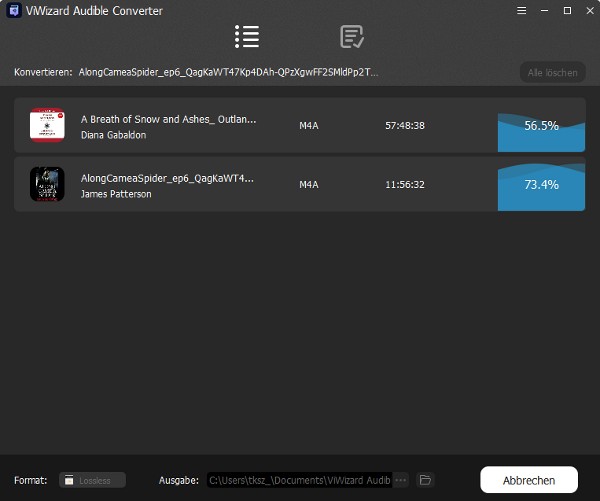Select A Breath of Snow and Ashes title
Viewport: 600px width, 501px height.
tap(168, 119)
